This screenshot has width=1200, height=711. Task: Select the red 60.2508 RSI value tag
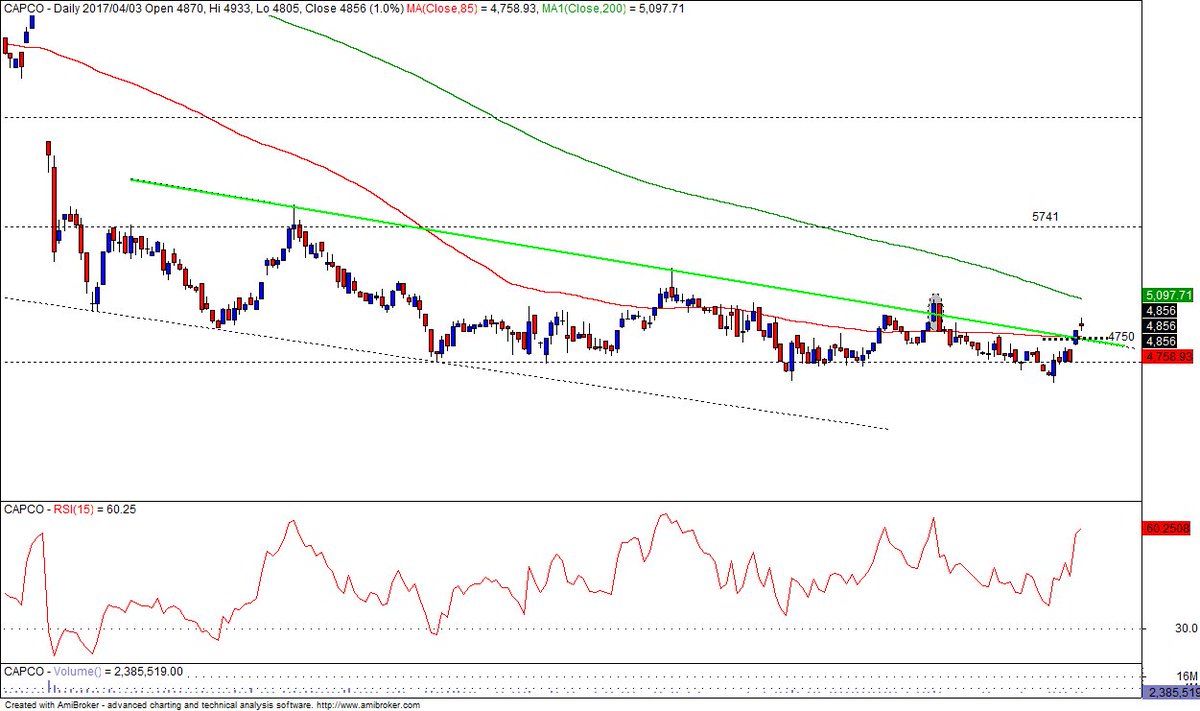click(x=1166, y=527)
